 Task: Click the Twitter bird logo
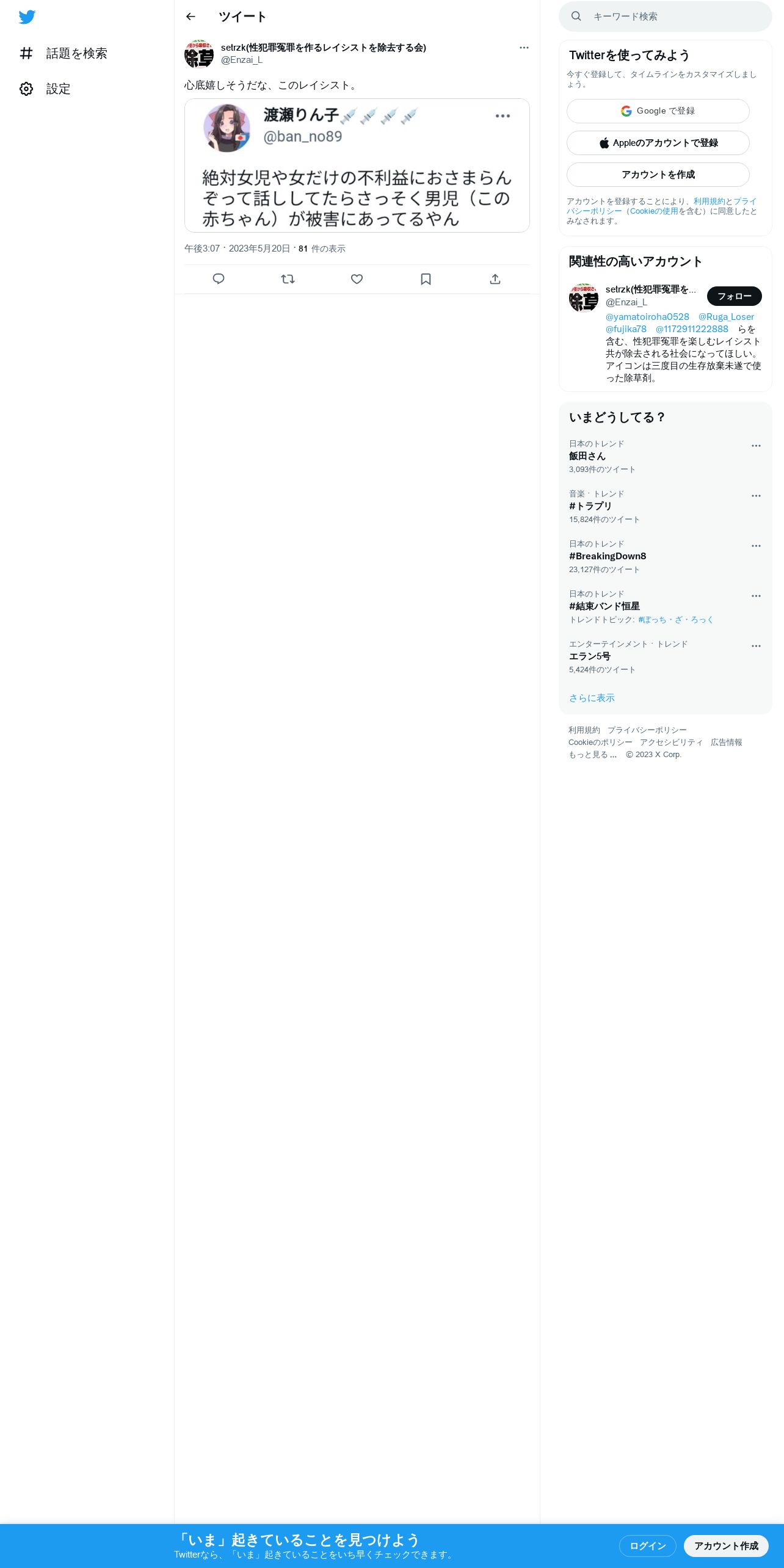point(27,17)
